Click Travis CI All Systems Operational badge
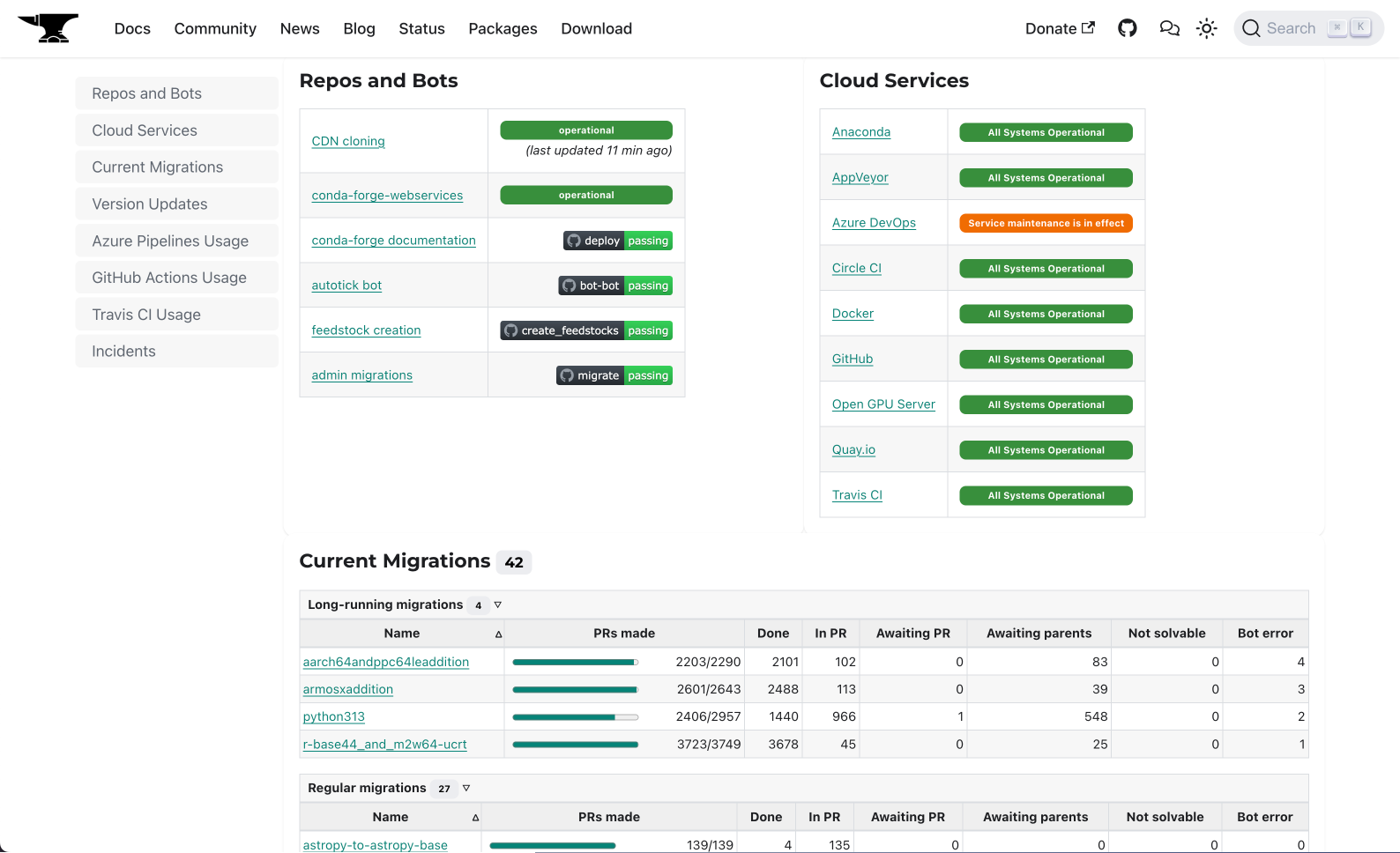This screenshot has width=1400, height=853. click(1046, 495)
